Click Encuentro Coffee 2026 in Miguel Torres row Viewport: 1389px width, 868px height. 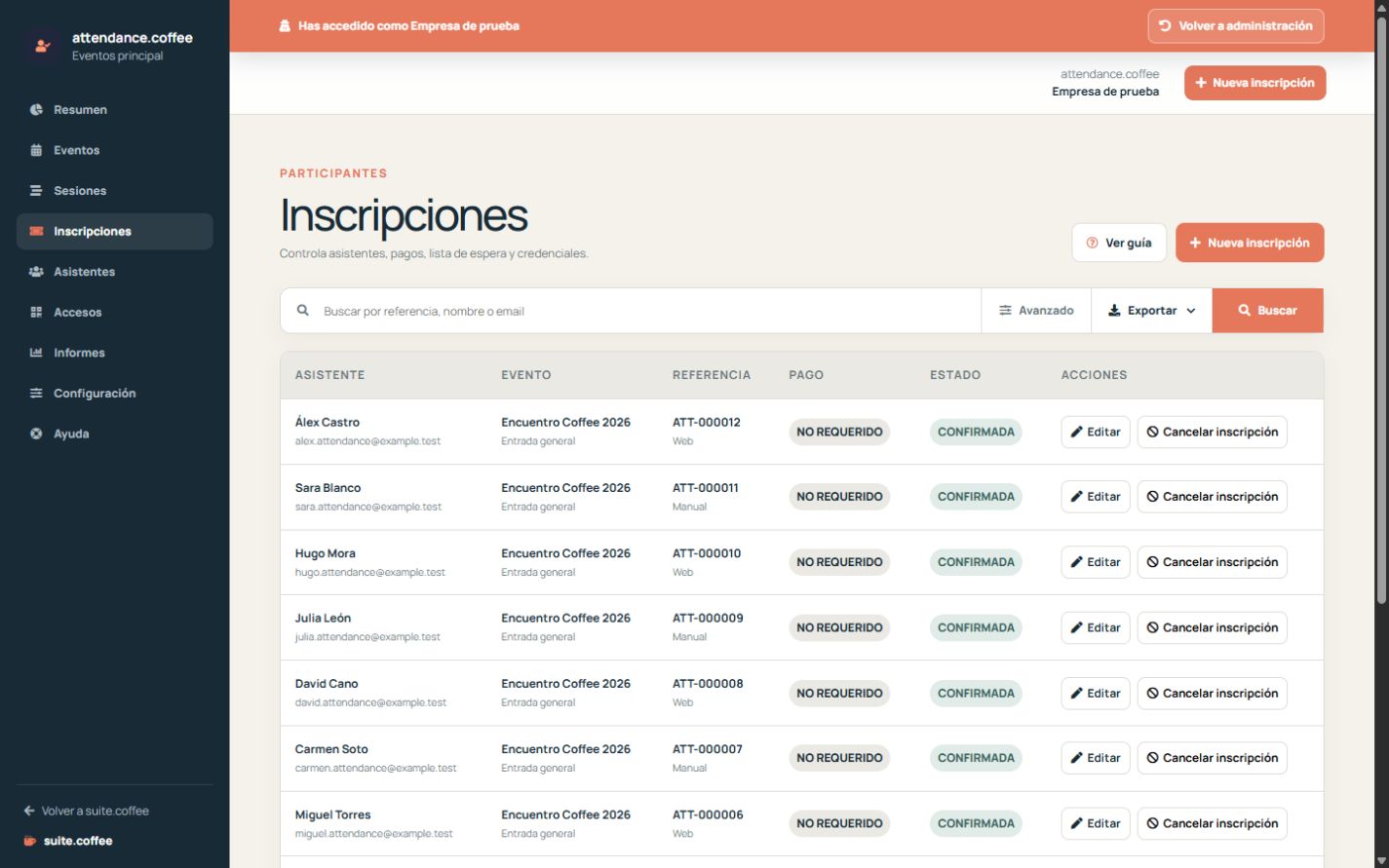(565, 814)
